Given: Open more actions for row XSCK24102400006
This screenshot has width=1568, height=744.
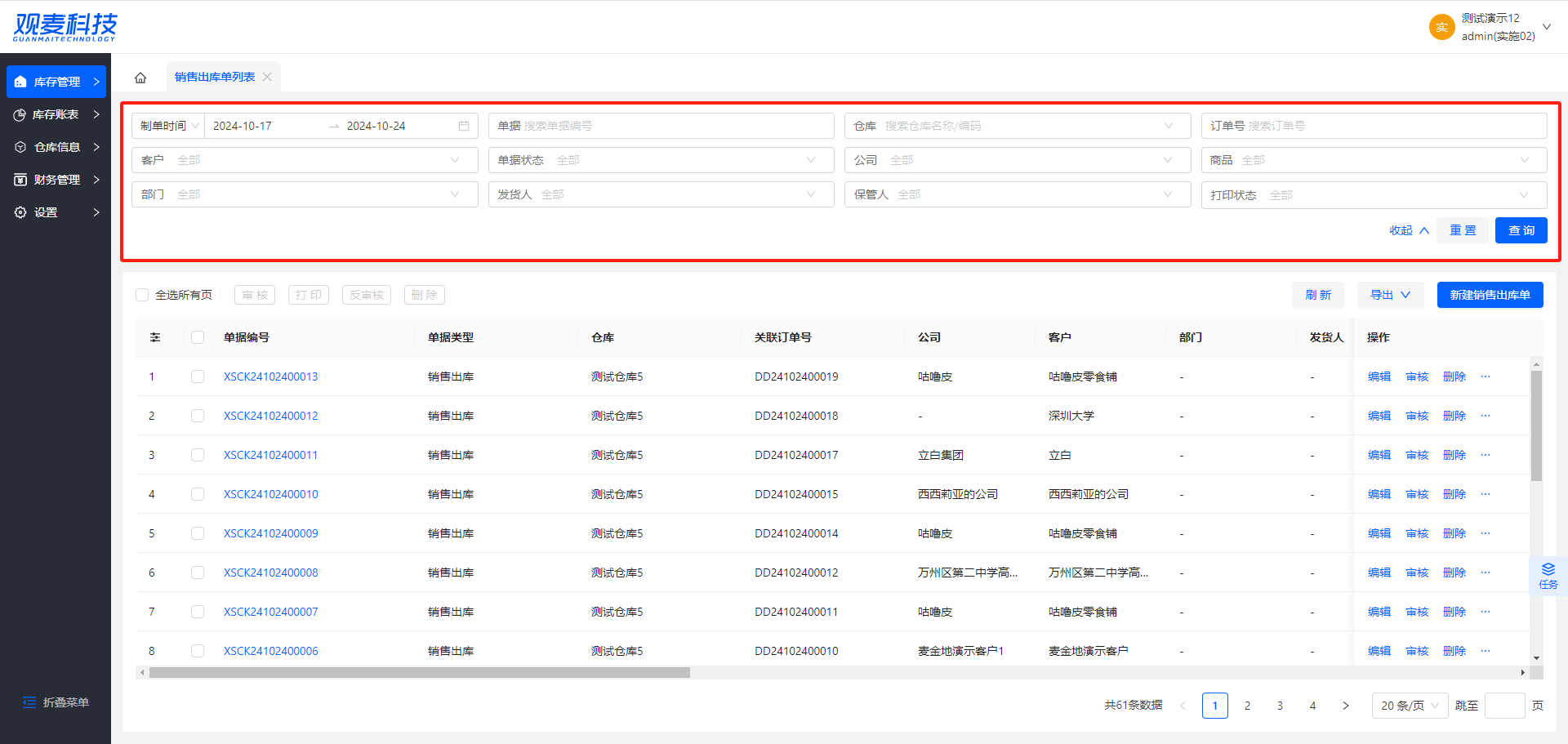Looking at the screenshot, I should (1486, 651).
